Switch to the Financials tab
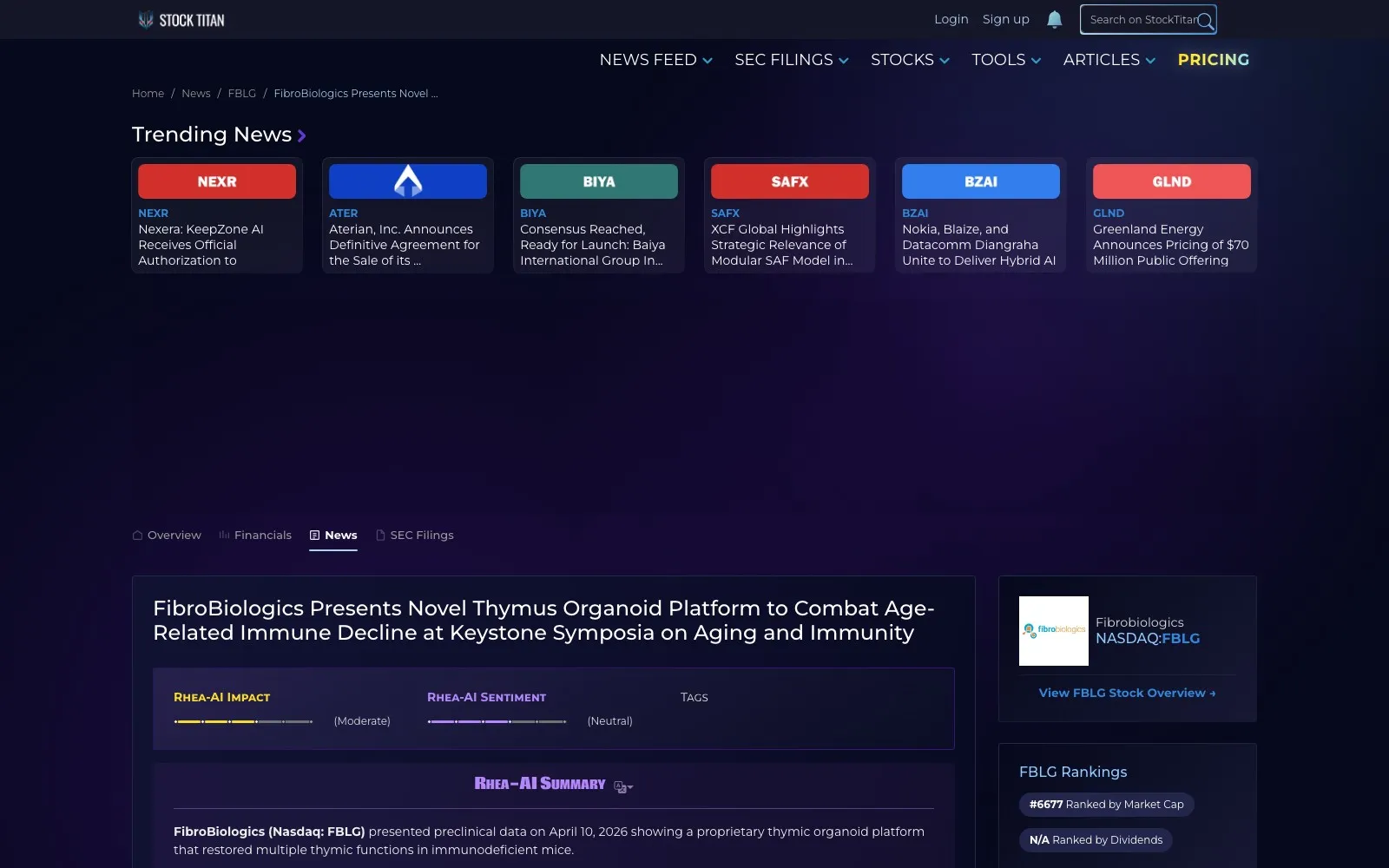Image resolution: width=1389 pixels, height=868 pixels. click(255, 536)
